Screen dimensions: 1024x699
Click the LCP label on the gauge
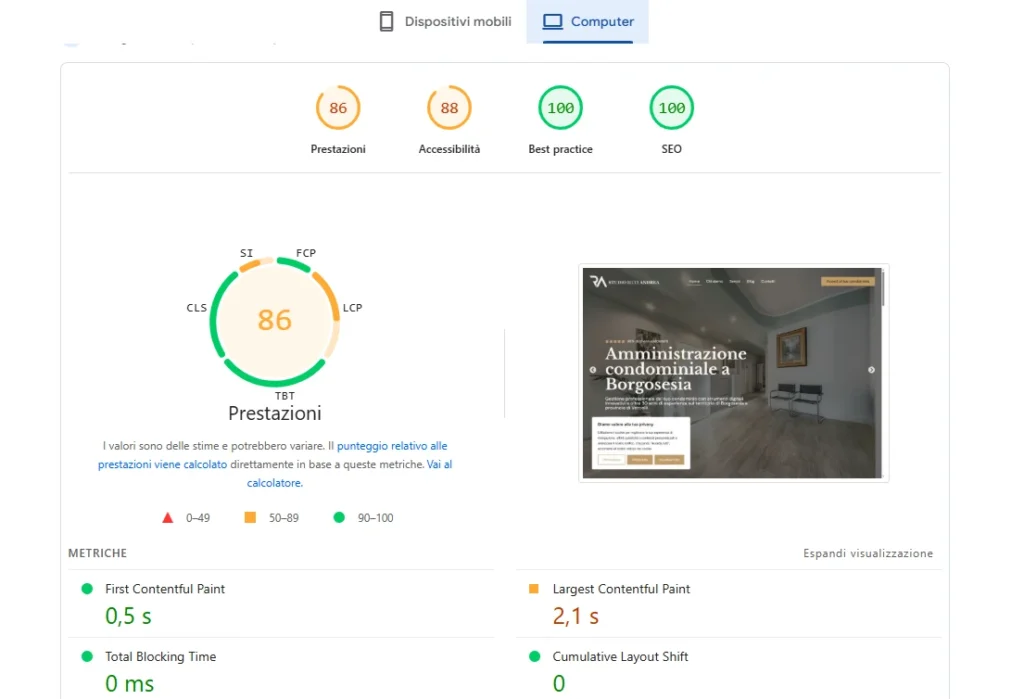(x=352, y=308)
